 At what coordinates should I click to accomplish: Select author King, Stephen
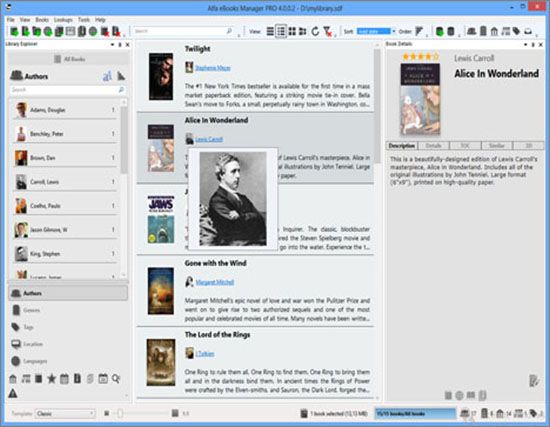click(66, 254)
